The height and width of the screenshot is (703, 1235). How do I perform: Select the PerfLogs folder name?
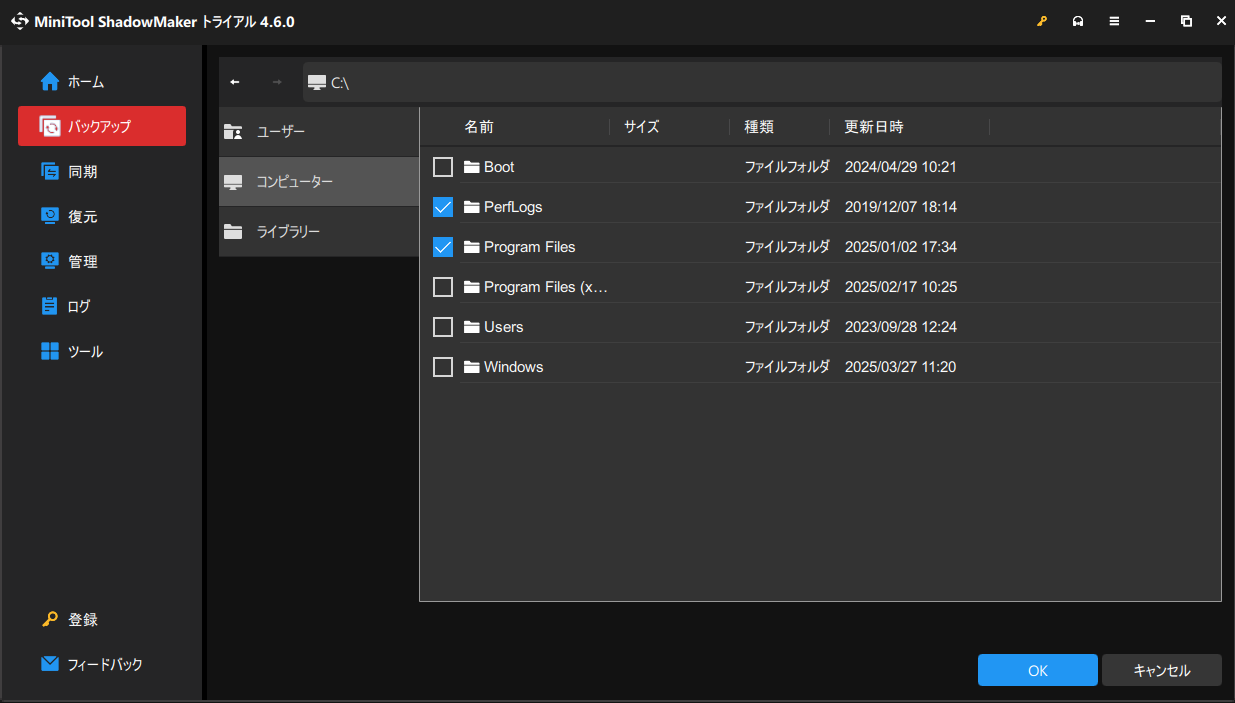513,207
